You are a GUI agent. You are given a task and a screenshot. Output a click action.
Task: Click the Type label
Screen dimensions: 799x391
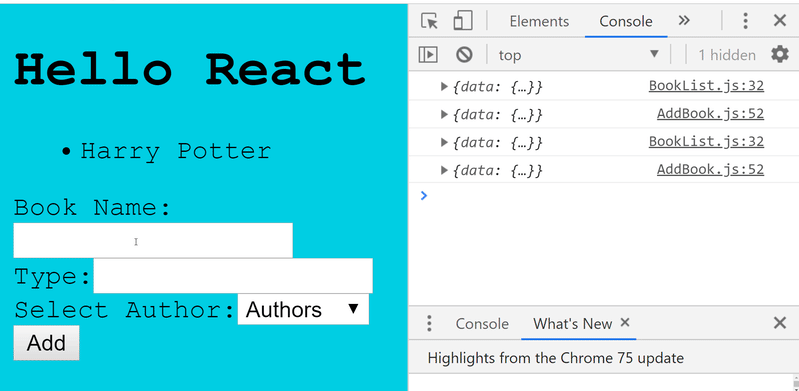point(52,277)
